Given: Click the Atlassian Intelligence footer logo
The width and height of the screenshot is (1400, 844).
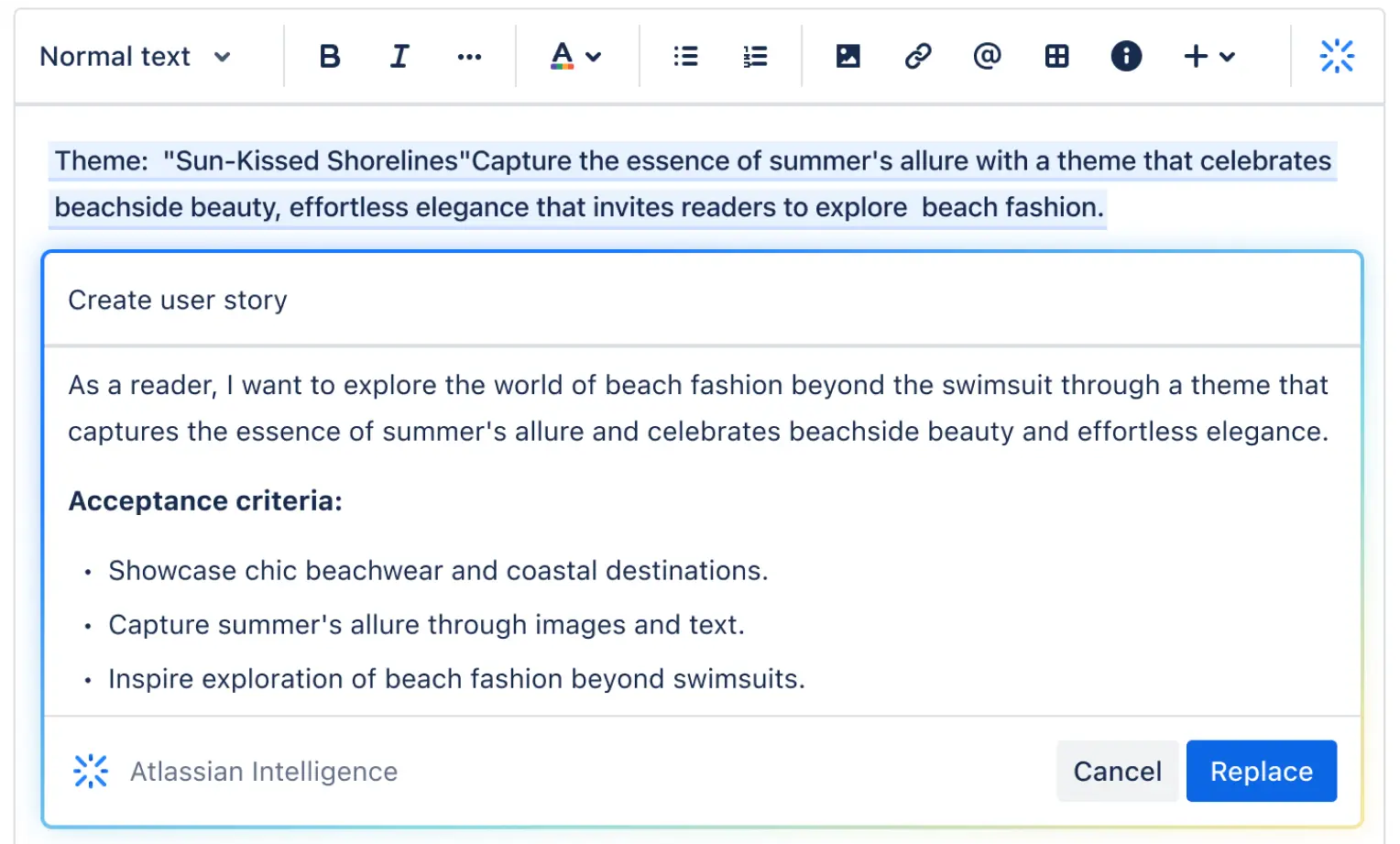Looking at the screenshot, I should coord(91,772).
